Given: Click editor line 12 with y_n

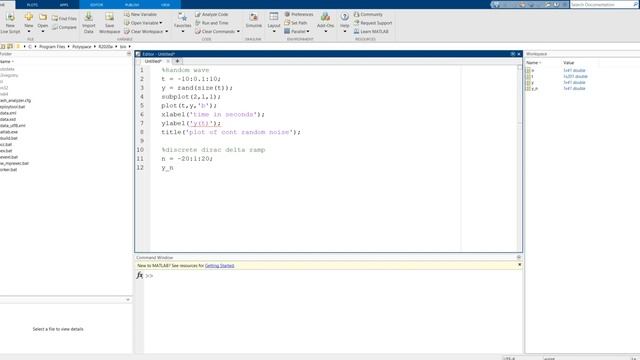Looking at the screenshot, I should click(x=167, y=168).
